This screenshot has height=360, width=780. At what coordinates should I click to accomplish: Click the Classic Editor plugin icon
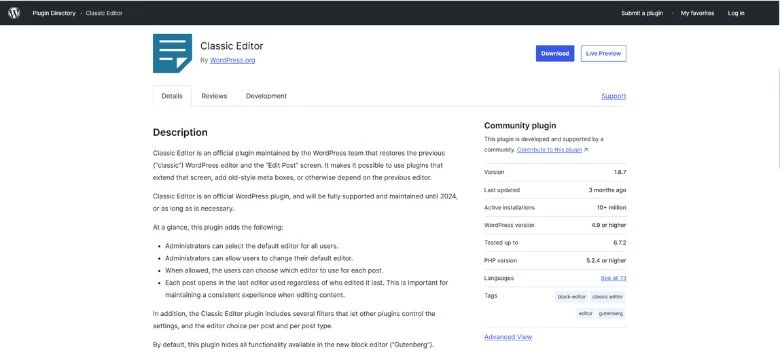click(x=172, y=53)
